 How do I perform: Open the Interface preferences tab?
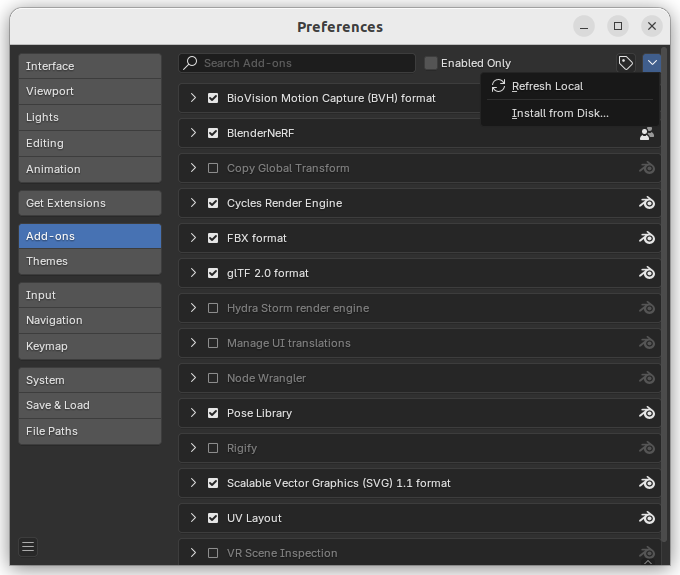[x=90, y=66]
